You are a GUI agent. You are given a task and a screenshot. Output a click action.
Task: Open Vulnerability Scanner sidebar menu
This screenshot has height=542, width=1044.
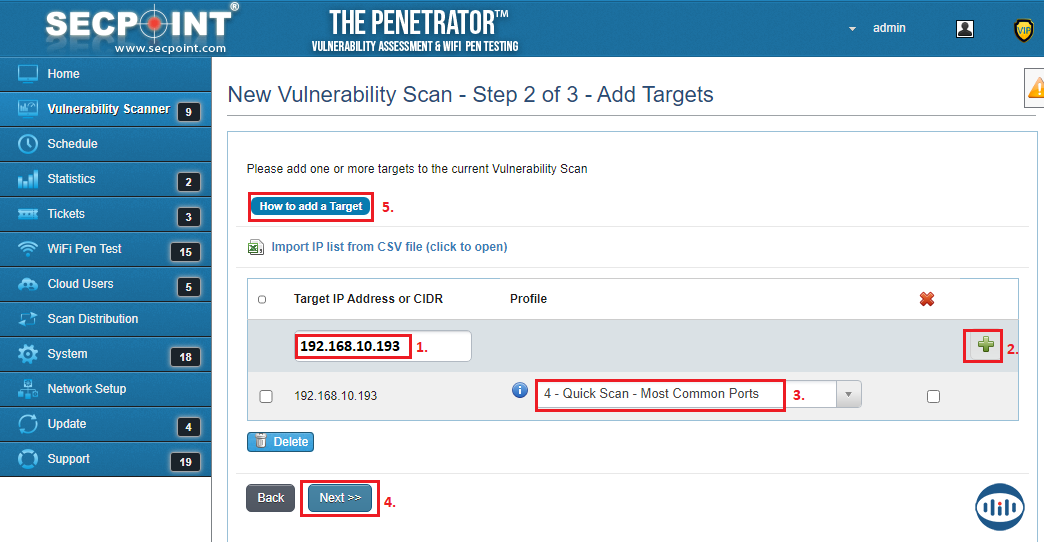pos(106,109)
